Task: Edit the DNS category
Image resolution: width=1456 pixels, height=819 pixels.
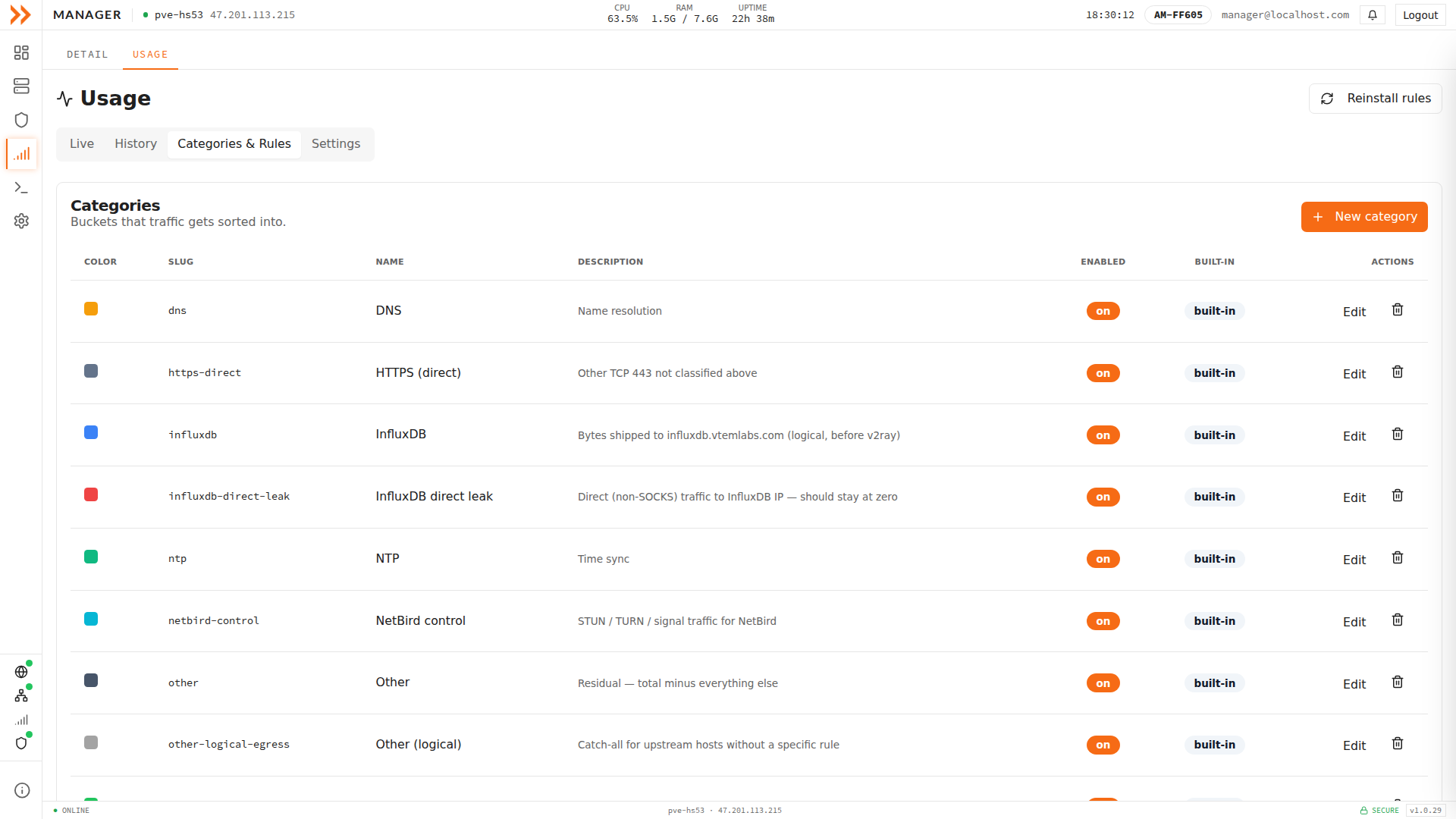Action: click(x=1354, y=312)
